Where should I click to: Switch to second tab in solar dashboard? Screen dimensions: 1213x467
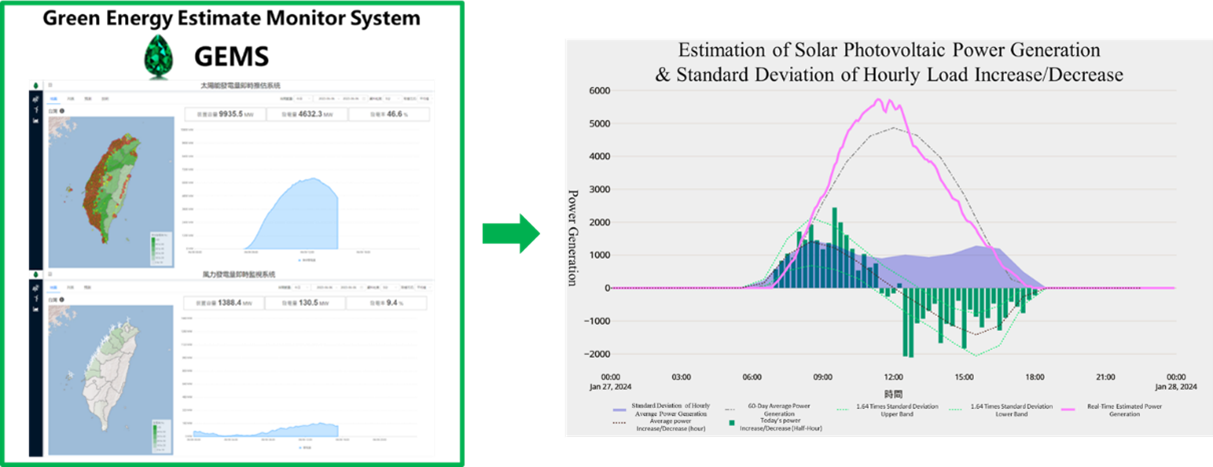pos(71,99)
